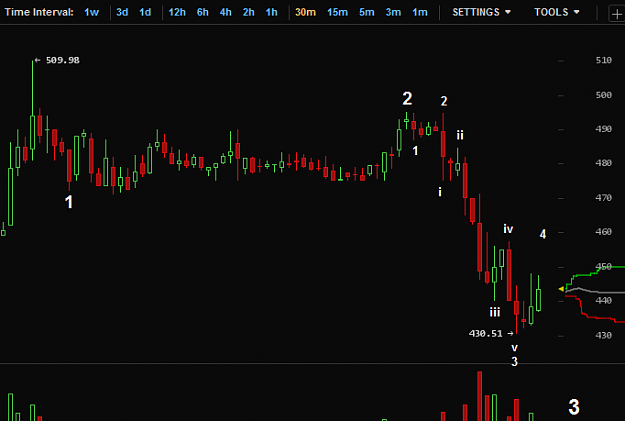The image size is (625, 421).
Task: Choose the 1m interval
Action: (x=420, y=12)
